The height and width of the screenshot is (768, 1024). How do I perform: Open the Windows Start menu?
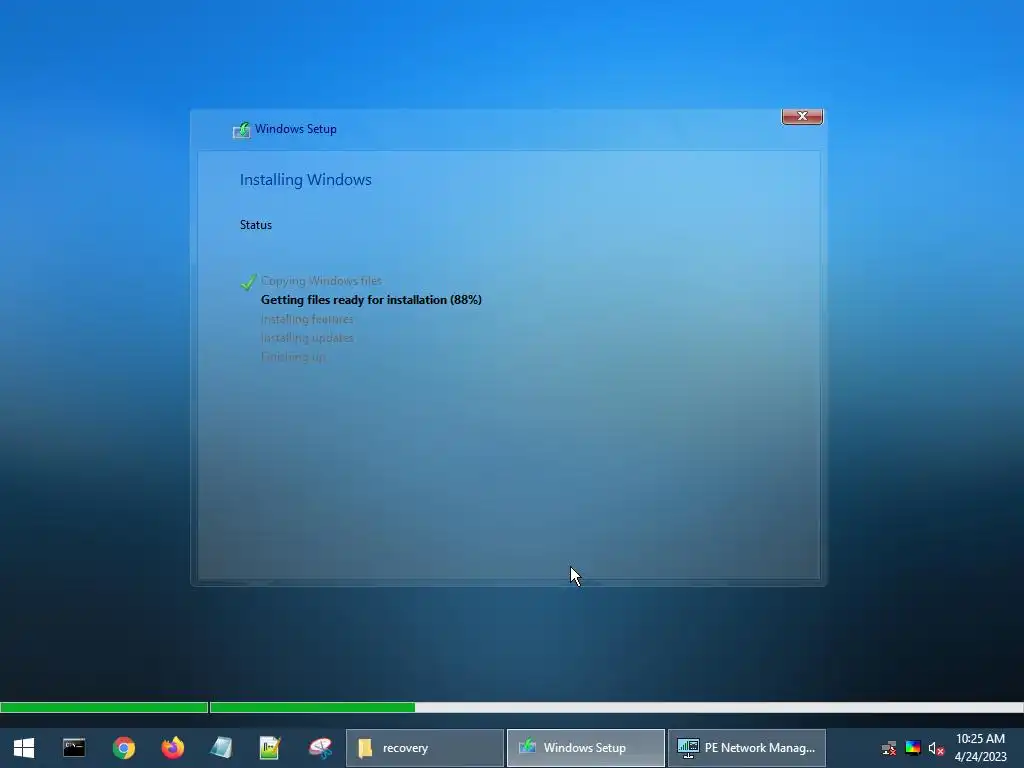[x=24, y=748]
